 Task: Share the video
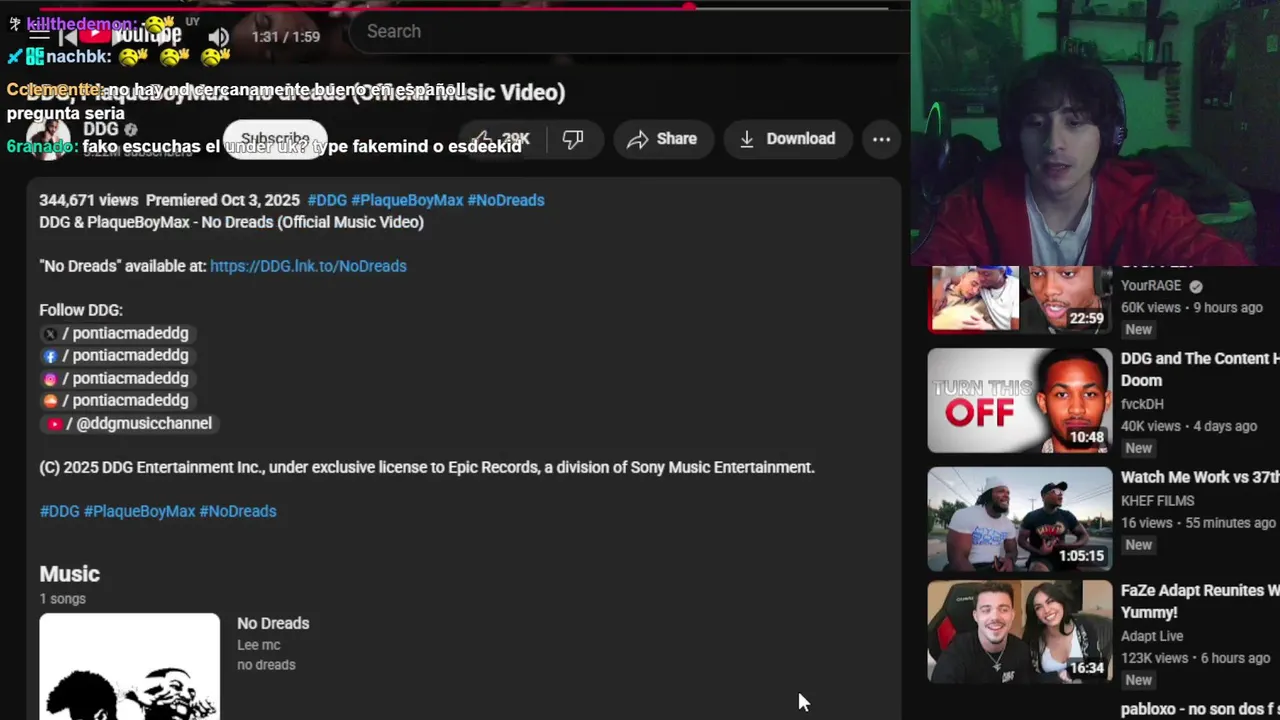[662, 139]
